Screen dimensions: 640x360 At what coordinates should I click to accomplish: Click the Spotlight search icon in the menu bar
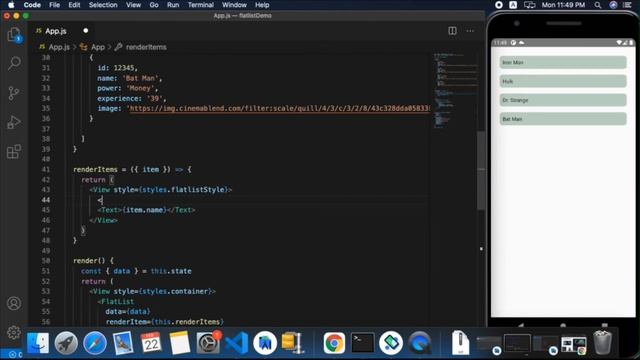pyautogui.click(x=598, y=5)
